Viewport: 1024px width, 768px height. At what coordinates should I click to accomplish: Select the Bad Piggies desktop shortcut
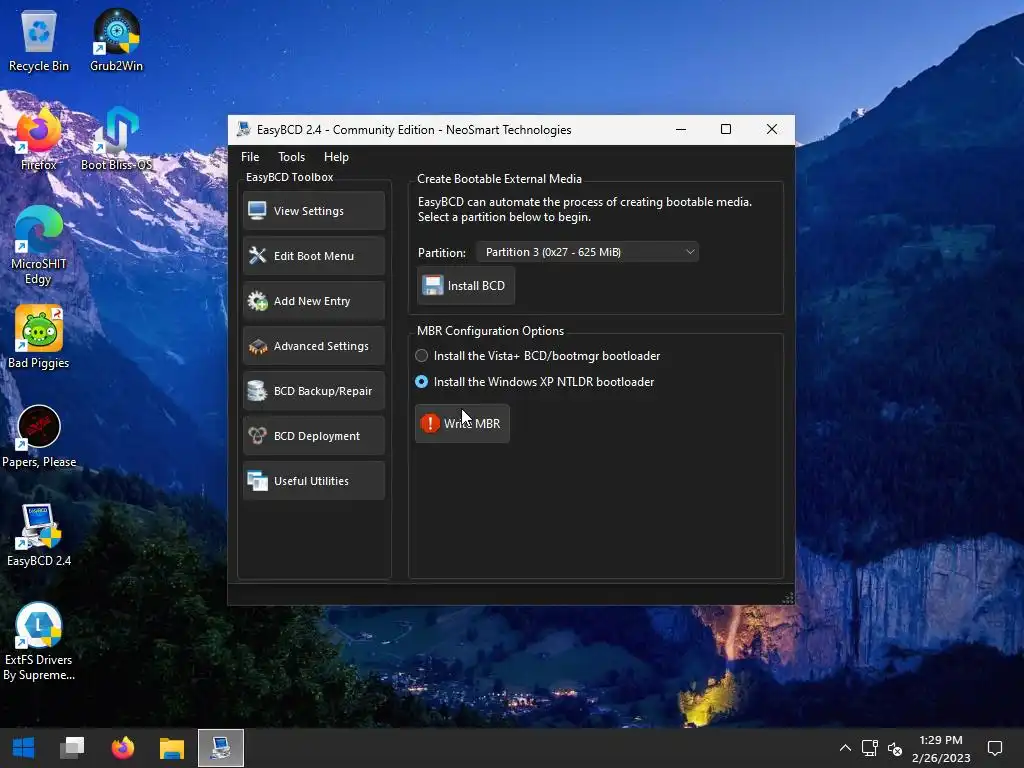(x=39, y=338)
